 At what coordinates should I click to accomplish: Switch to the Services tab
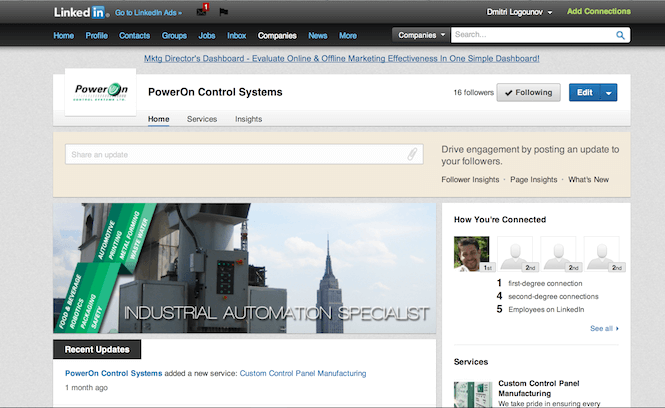click(x=202, y=119)
